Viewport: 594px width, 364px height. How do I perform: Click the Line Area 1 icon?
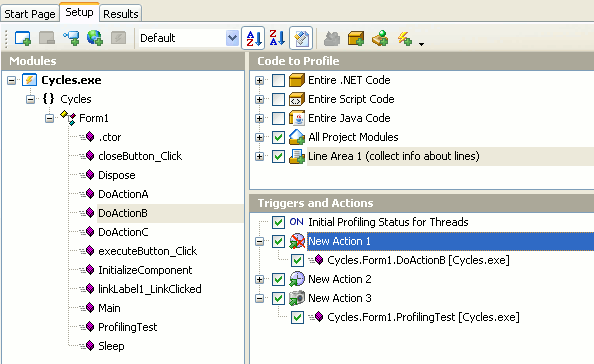[x=297, y=156]
